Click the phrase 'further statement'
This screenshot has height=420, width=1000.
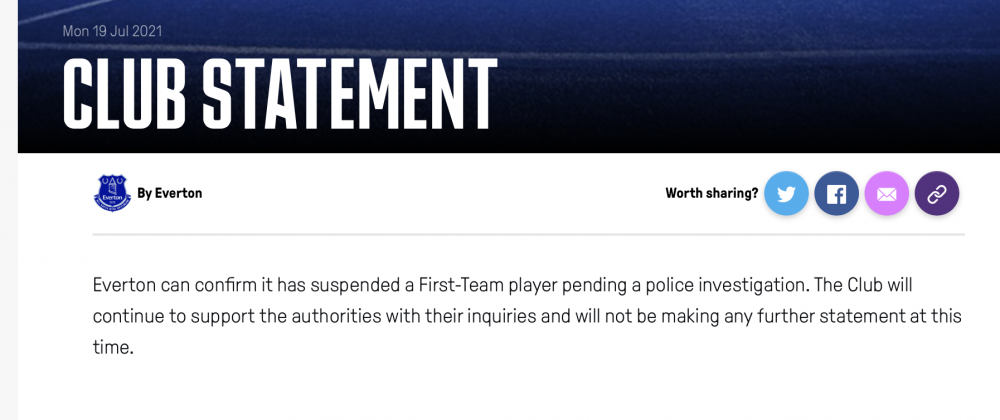832,316
